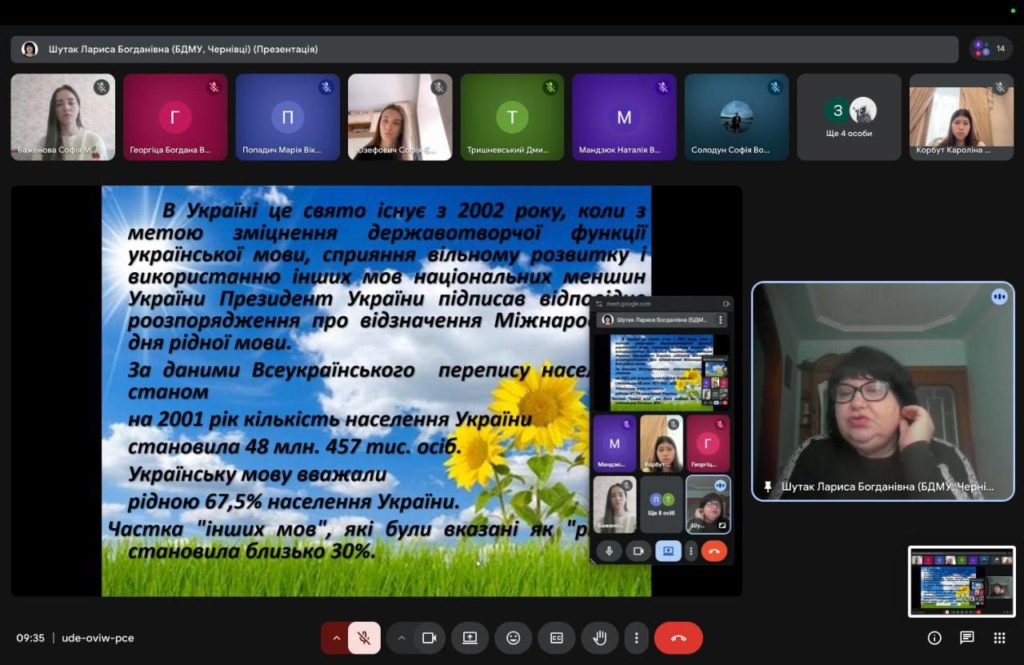
Task: Open the participants list showing 14 people
Action: point(990,48)
